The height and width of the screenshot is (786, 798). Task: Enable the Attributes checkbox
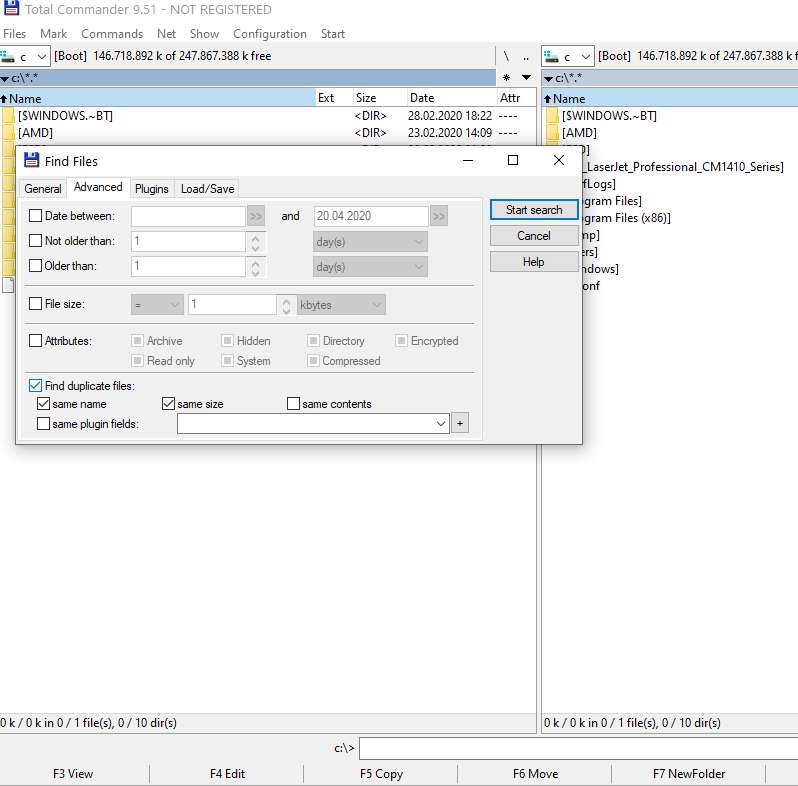pos(35,341)
